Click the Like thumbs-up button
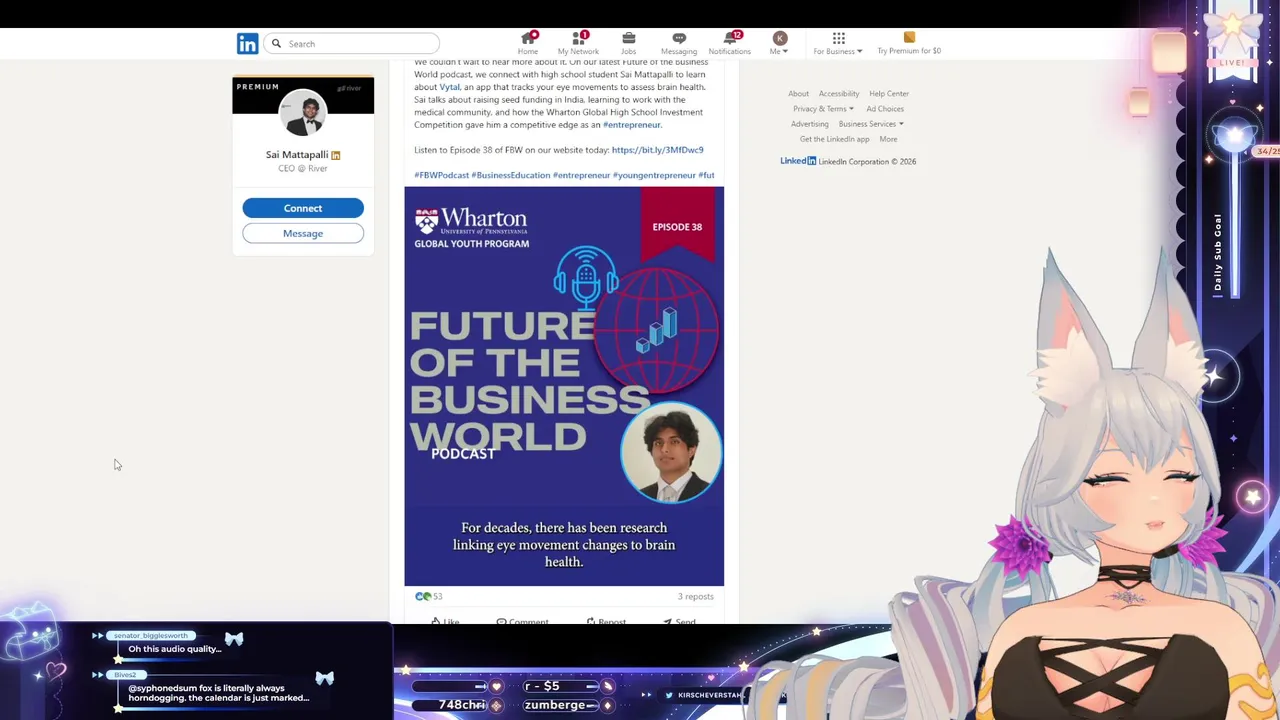 pyautogui.click(x=445, y=621)
